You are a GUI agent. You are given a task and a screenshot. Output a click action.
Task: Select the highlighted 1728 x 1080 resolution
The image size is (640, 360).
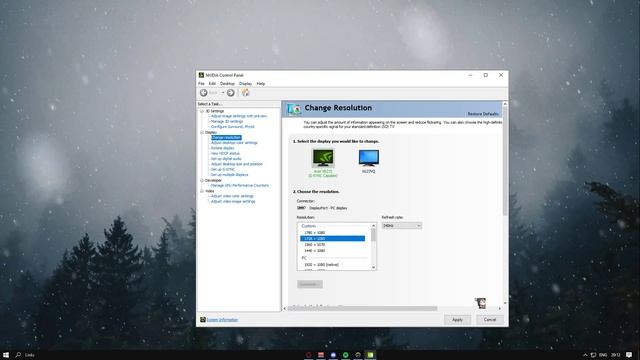(x=333, y=238)
